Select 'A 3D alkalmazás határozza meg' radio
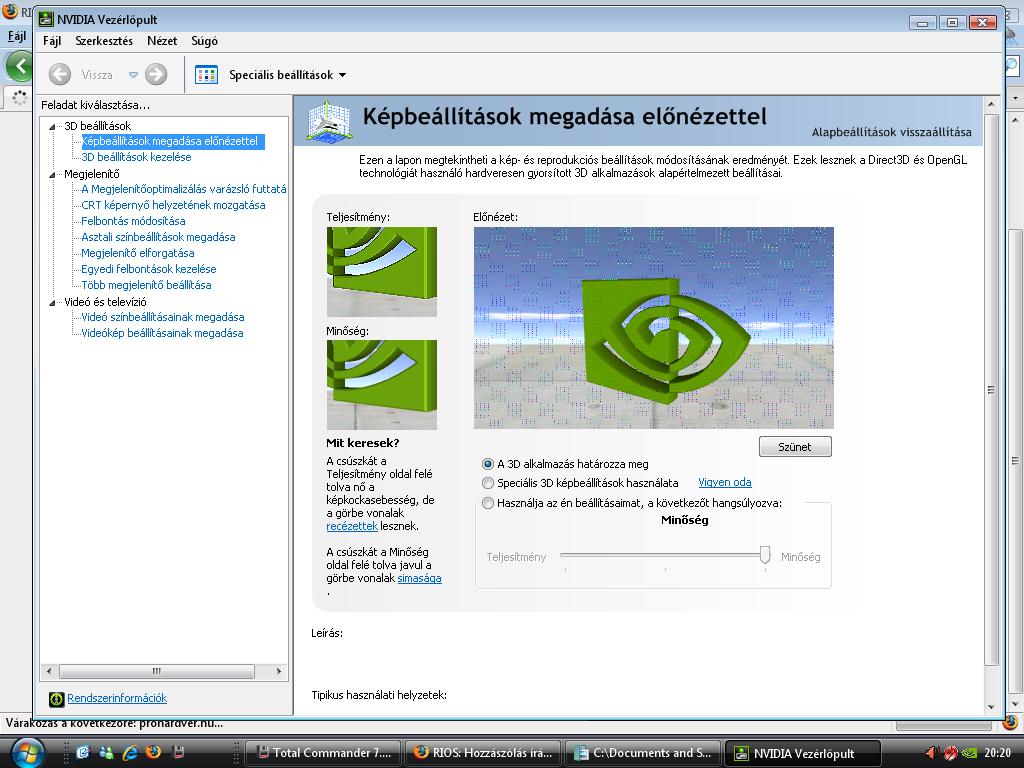Viewport: 1024px width, 768px height. (487, 464)
